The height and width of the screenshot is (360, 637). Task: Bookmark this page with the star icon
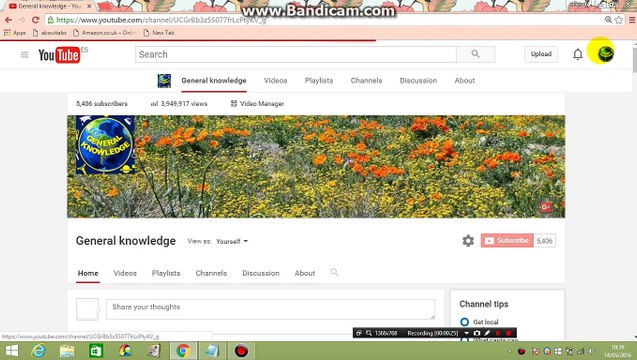619,20
